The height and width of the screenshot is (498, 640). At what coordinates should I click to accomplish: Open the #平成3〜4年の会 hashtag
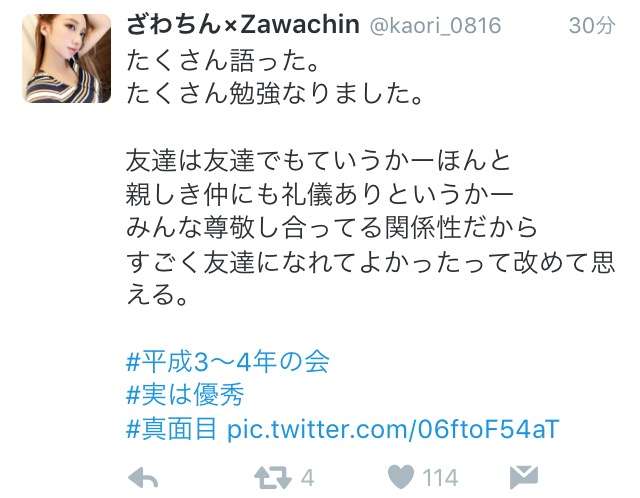[228, 362]
